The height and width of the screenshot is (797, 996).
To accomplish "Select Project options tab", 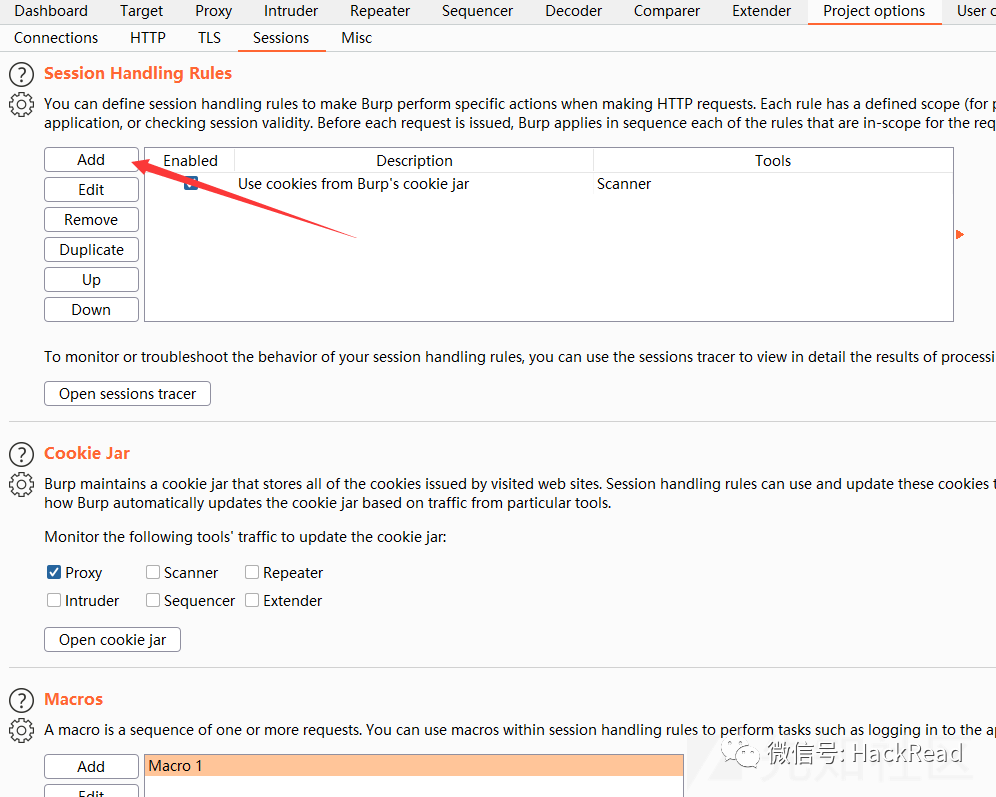I will tap(874, 11).
